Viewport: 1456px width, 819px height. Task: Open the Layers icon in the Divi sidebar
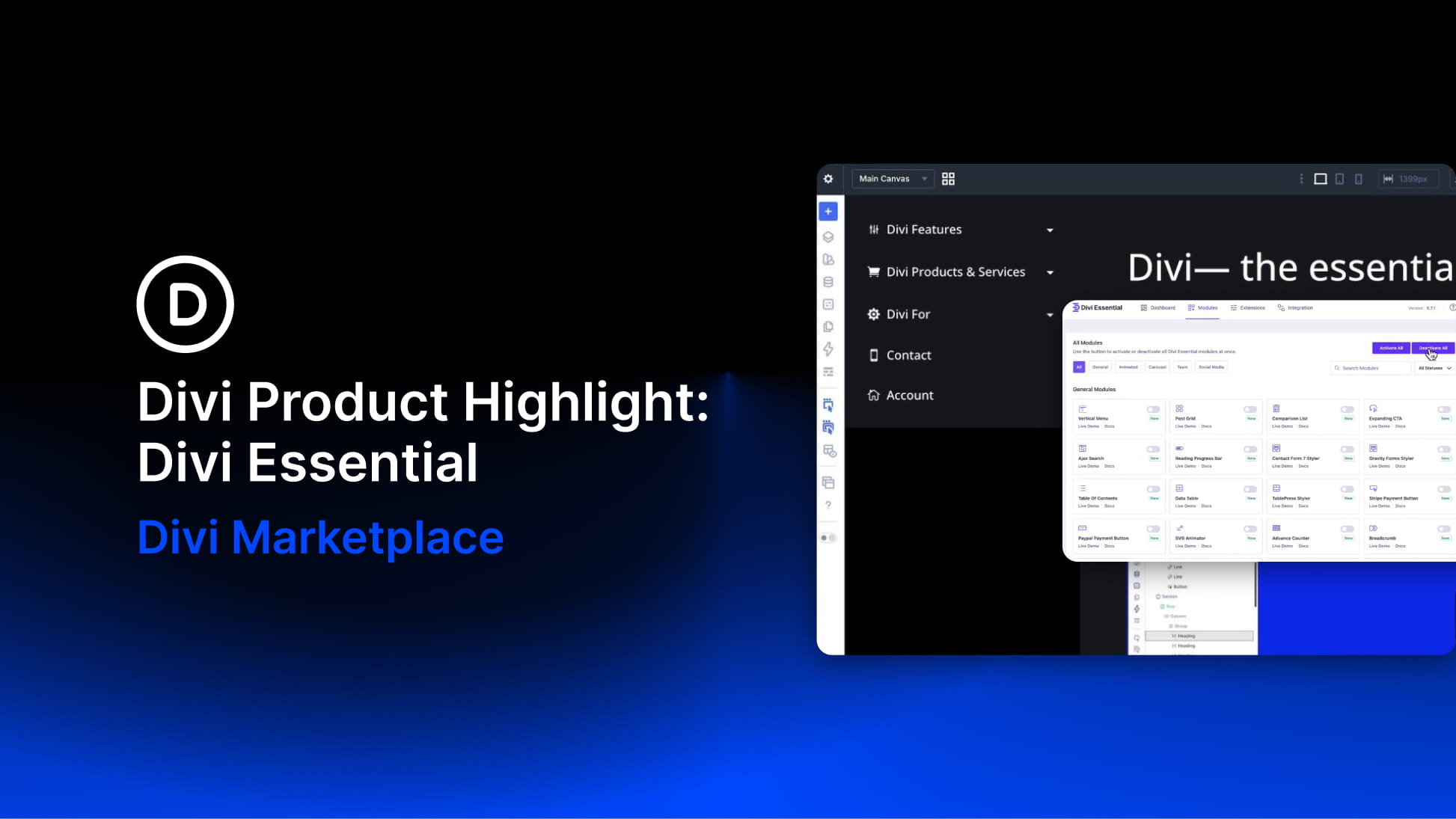[828, 237]
